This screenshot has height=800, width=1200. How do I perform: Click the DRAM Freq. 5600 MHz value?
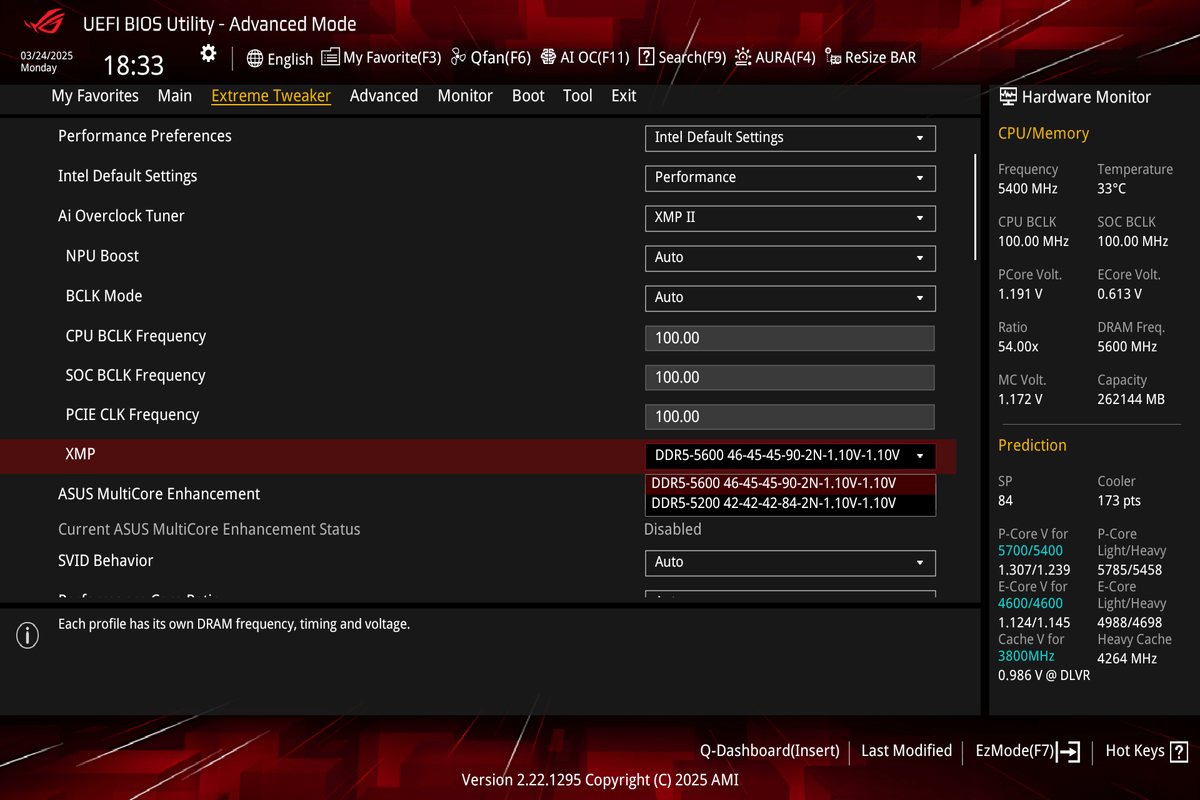(1127, 347)
